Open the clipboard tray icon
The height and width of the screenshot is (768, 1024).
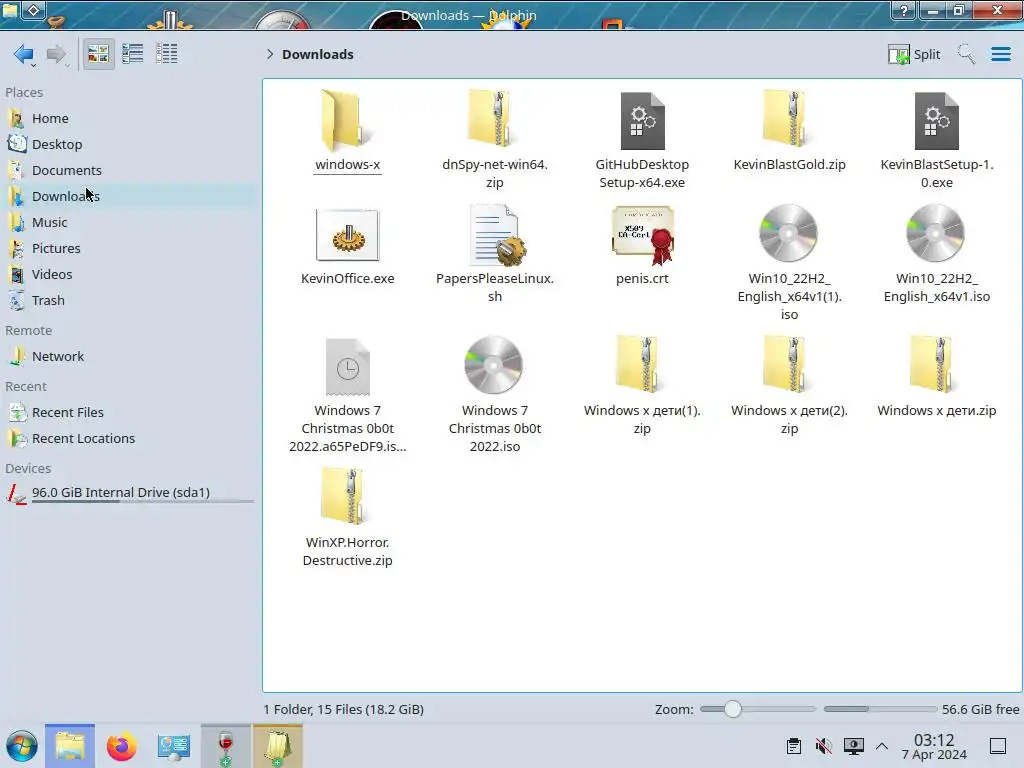coord(793,746)
